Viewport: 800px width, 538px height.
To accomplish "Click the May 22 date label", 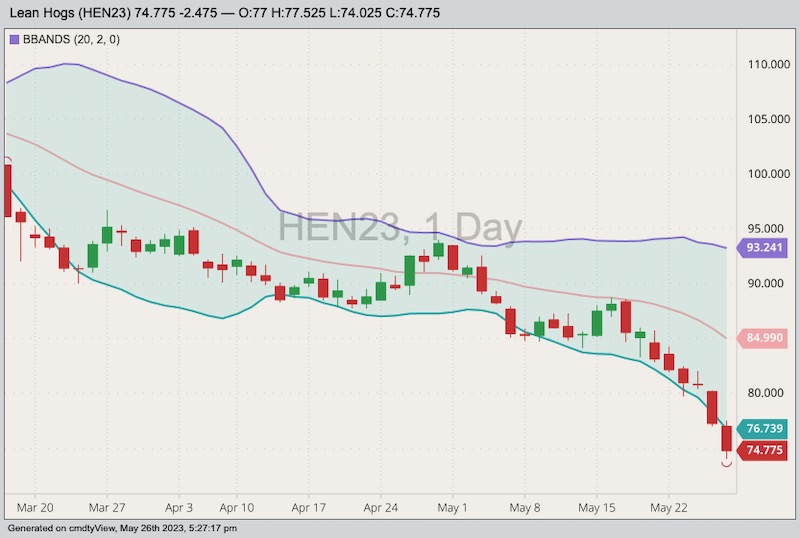I will coord(667,507).
